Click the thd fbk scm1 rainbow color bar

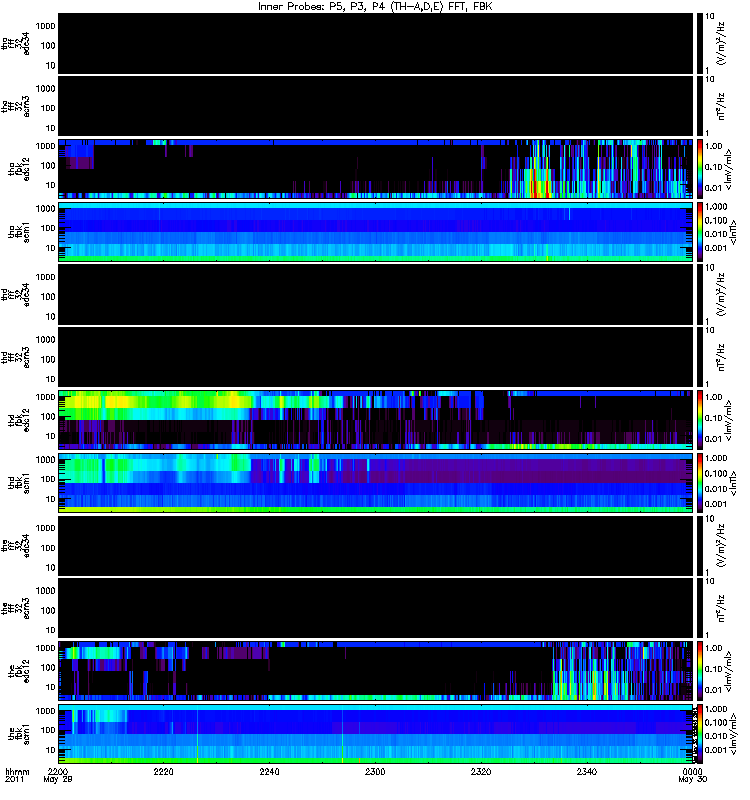pyautogui.click(x=700, y=483)
